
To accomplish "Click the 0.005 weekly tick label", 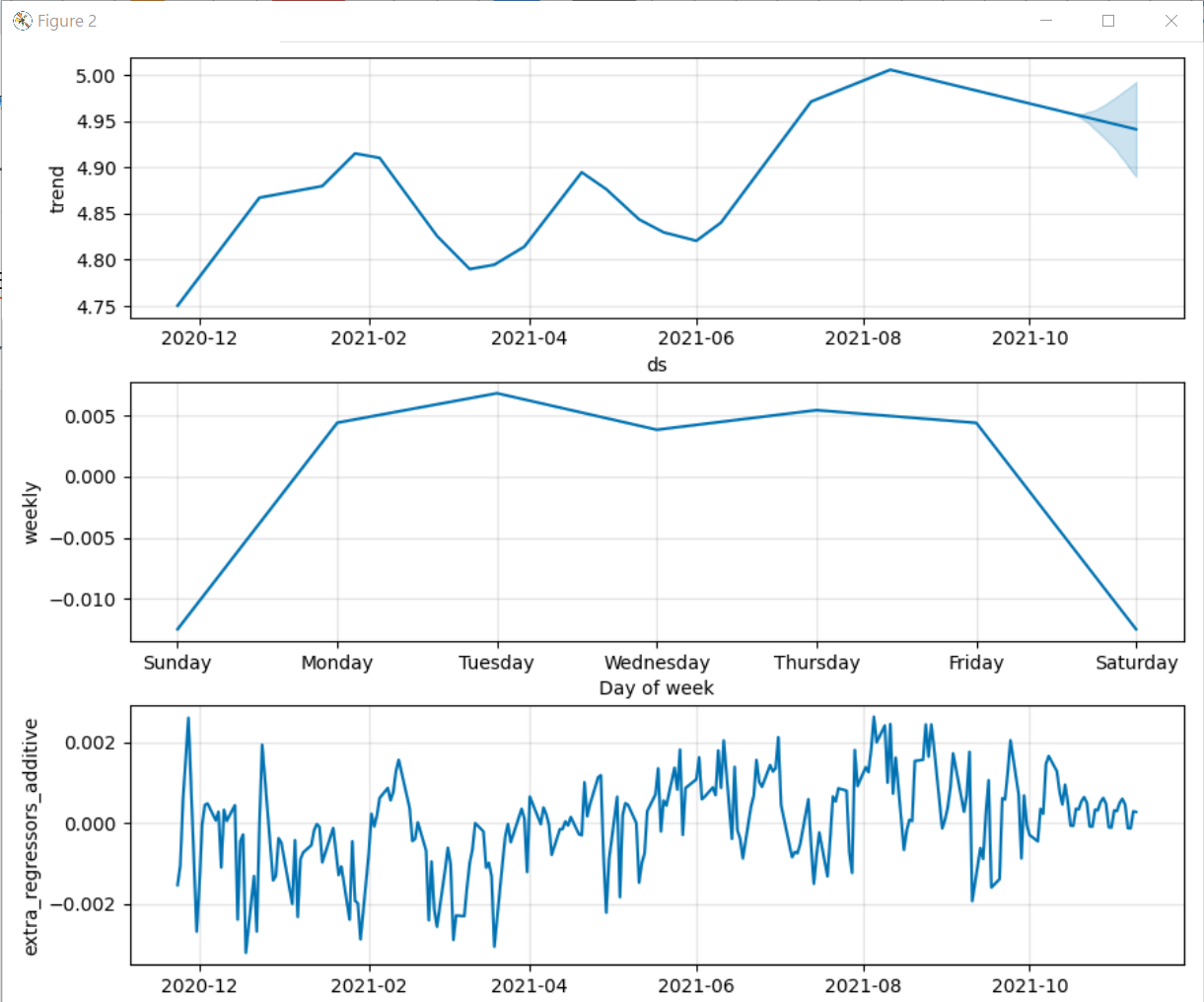I will pos(91,416).
